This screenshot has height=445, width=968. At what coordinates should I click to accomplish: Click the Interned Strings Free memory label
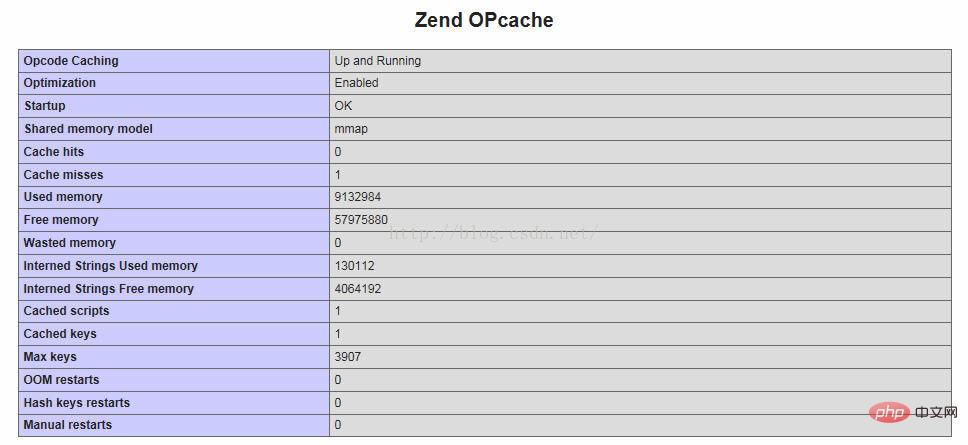[x=109, y=289]
